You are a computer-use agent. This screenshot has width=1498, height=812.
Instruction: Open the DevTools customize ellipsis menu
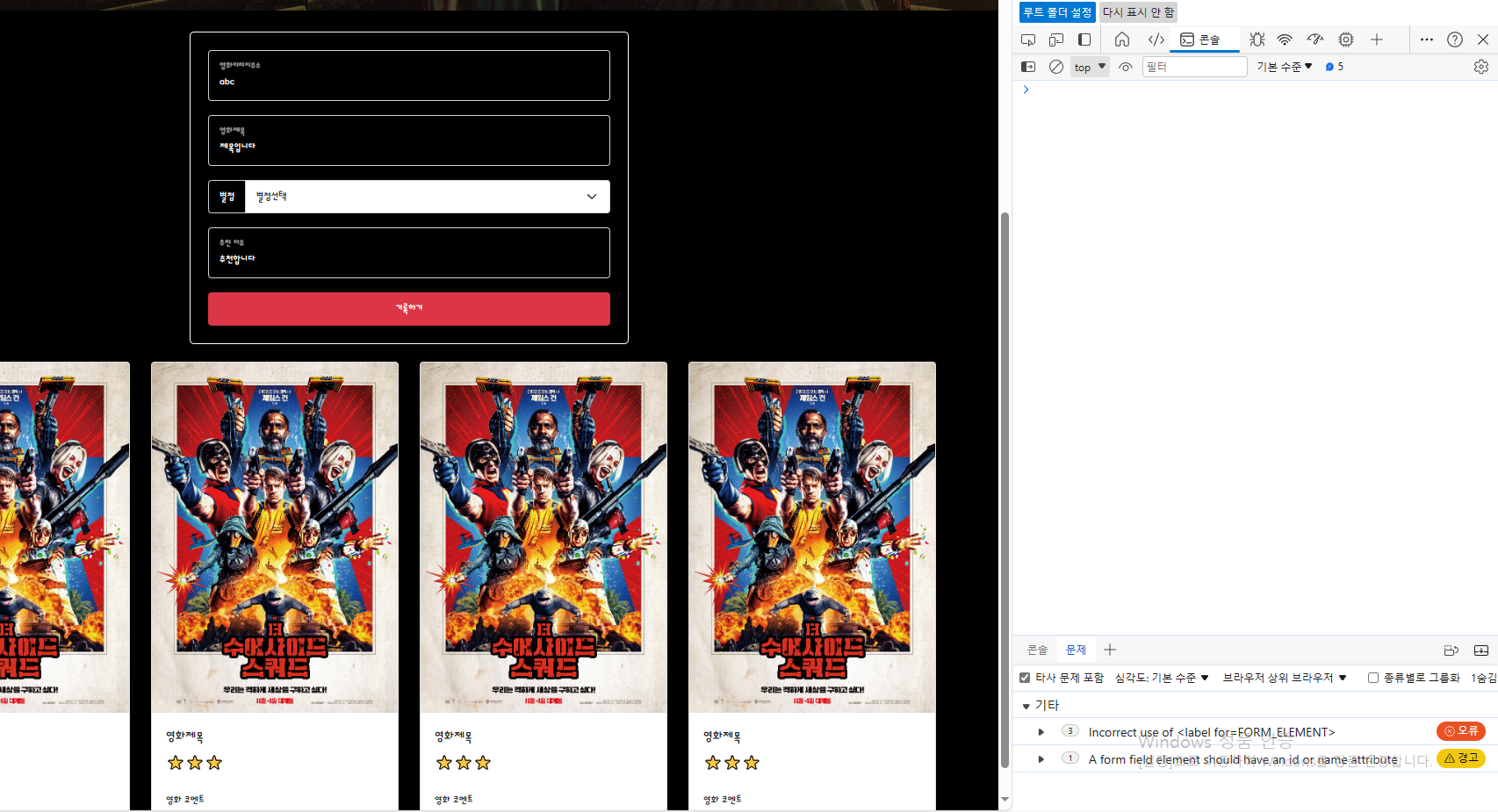click(1427, 40)
